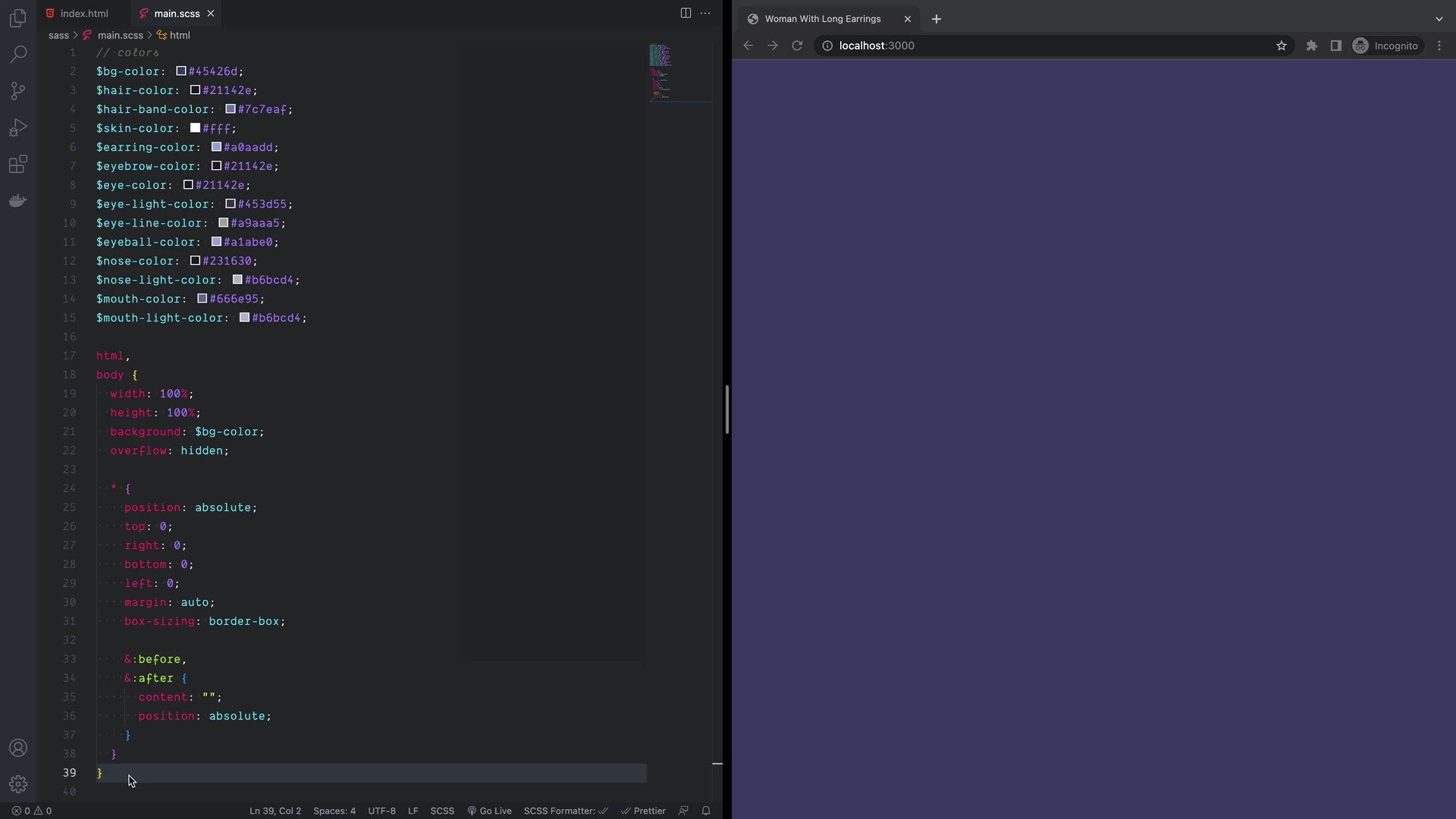The width and height of the screenshot is (1456, 819).
Task: Open the Extensions panel
Action: coord(17,165)
